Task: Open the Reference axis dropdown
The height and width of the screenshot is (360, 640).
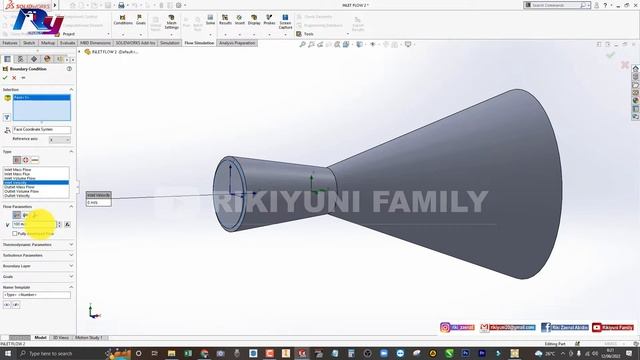Action: point(60,140)
